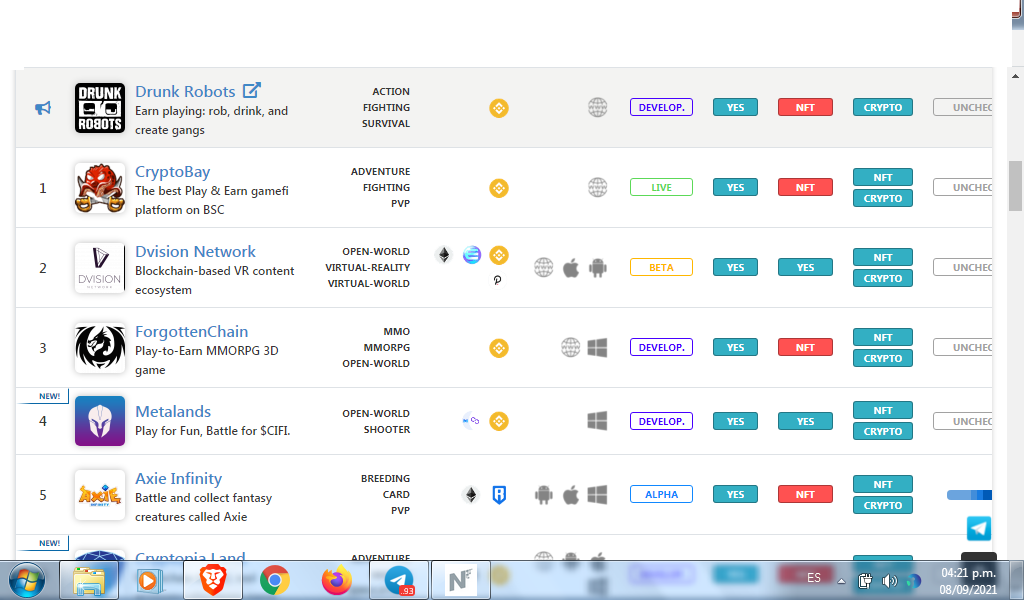Open Firefox from the taskbar

point(336,580)
